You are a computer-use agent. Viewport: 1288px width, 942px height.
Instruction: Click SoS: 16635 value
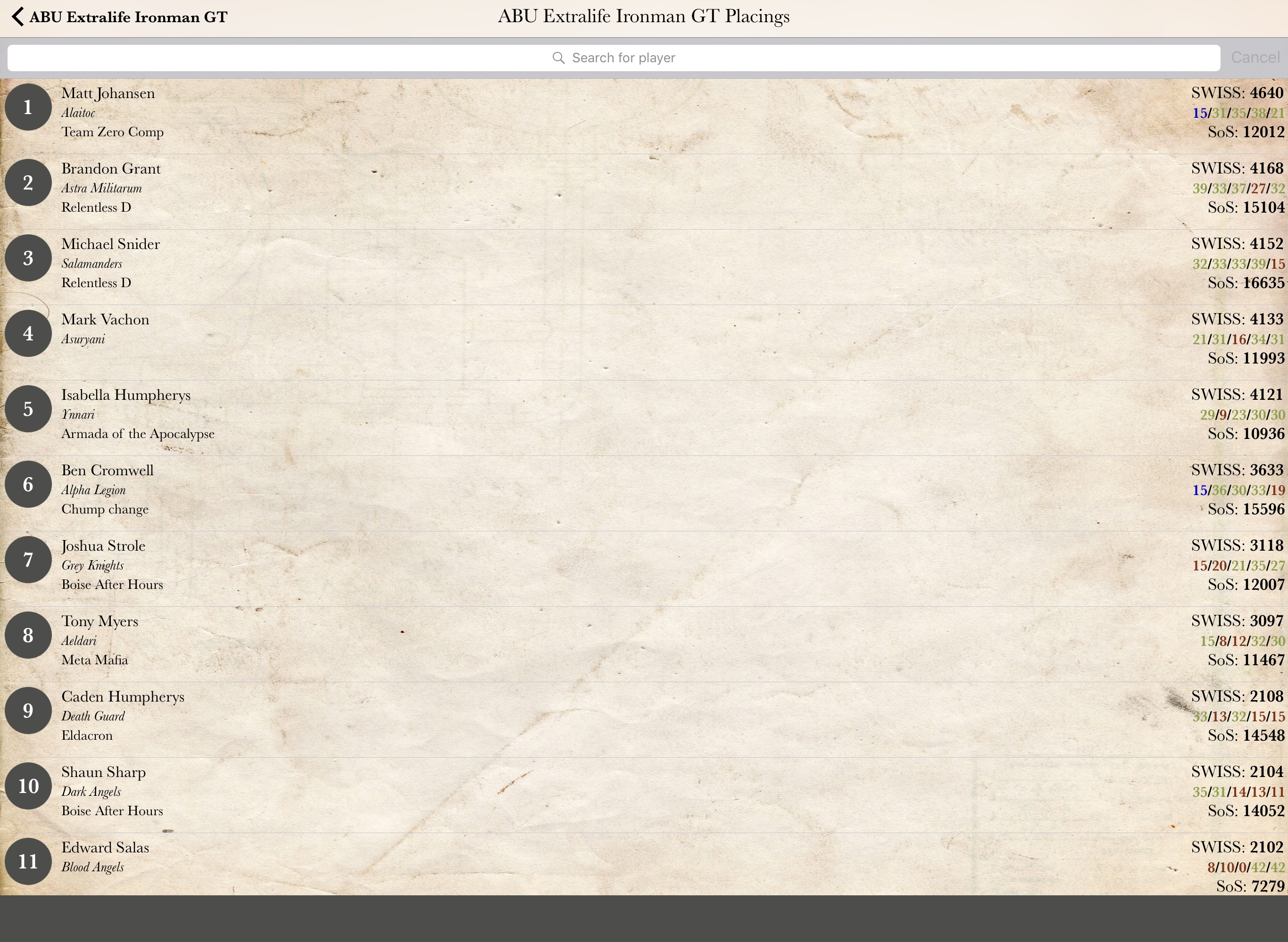tap(1246, 283)
